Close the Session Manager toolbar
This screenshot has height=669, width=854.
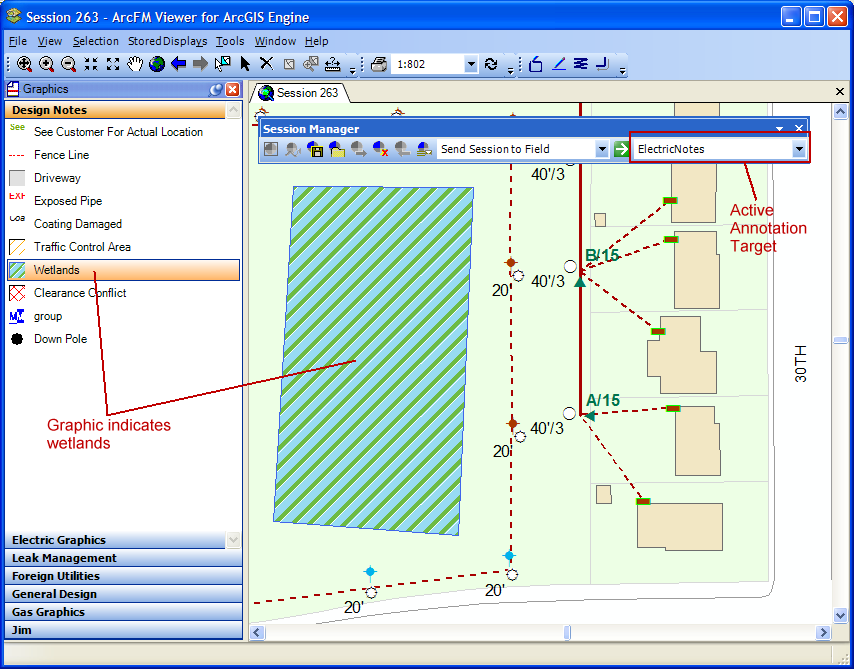[799, 128]
